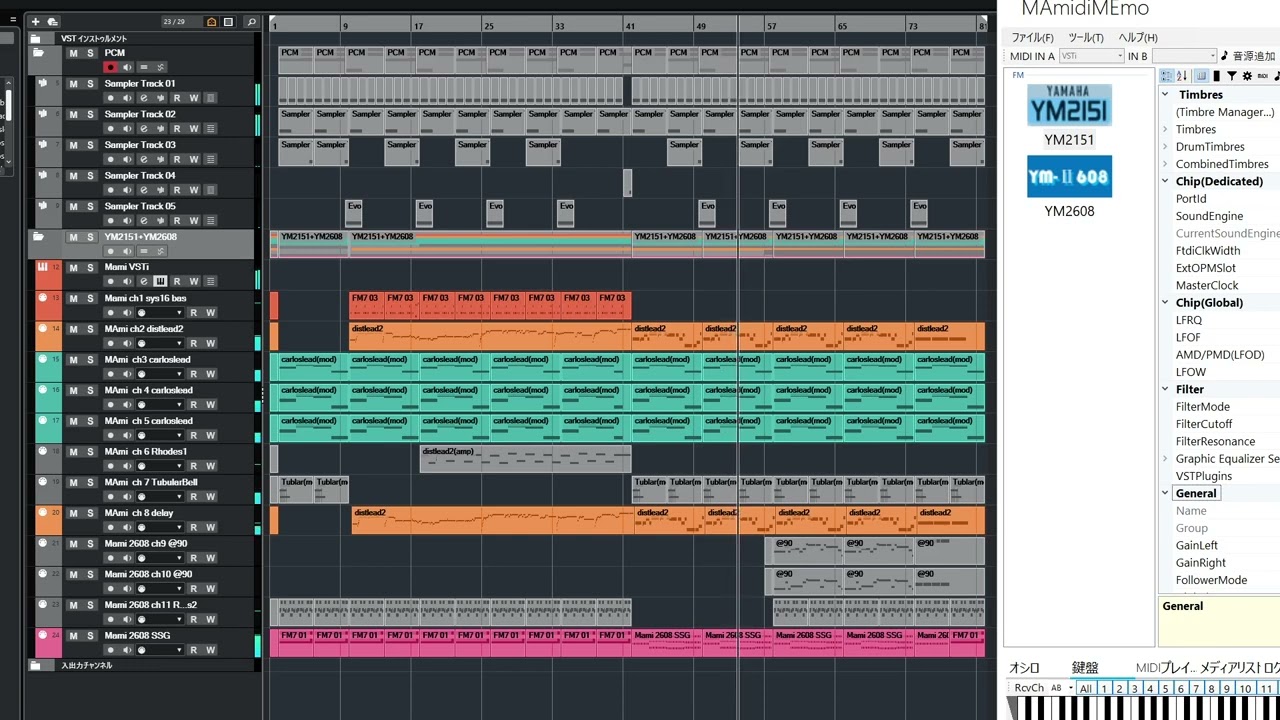
Task: Open the ツール(T) menu
Action: 1085,38
